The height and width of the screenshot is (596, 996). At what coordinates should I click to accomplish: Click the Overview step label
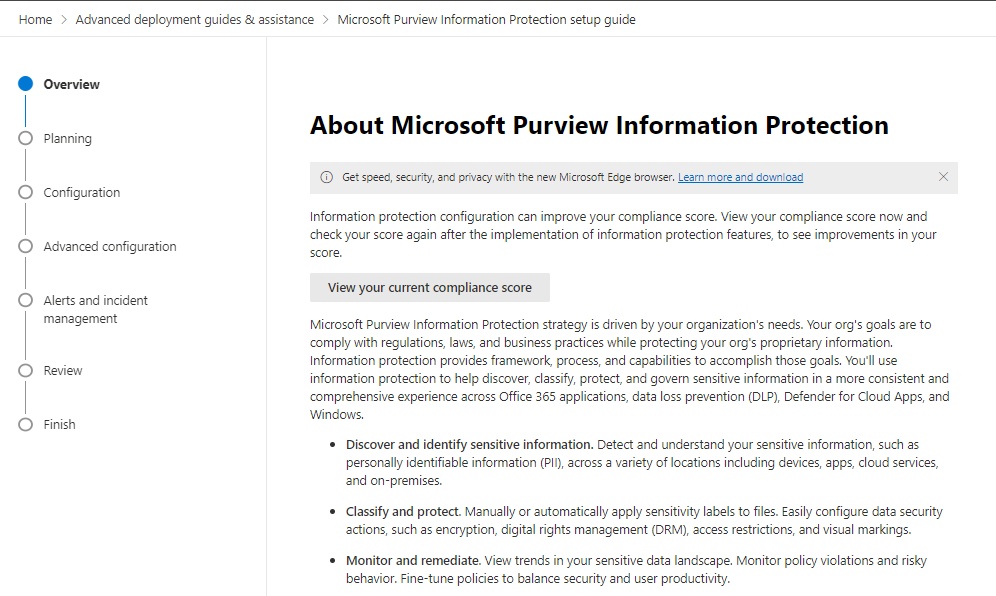coord(71,85)
